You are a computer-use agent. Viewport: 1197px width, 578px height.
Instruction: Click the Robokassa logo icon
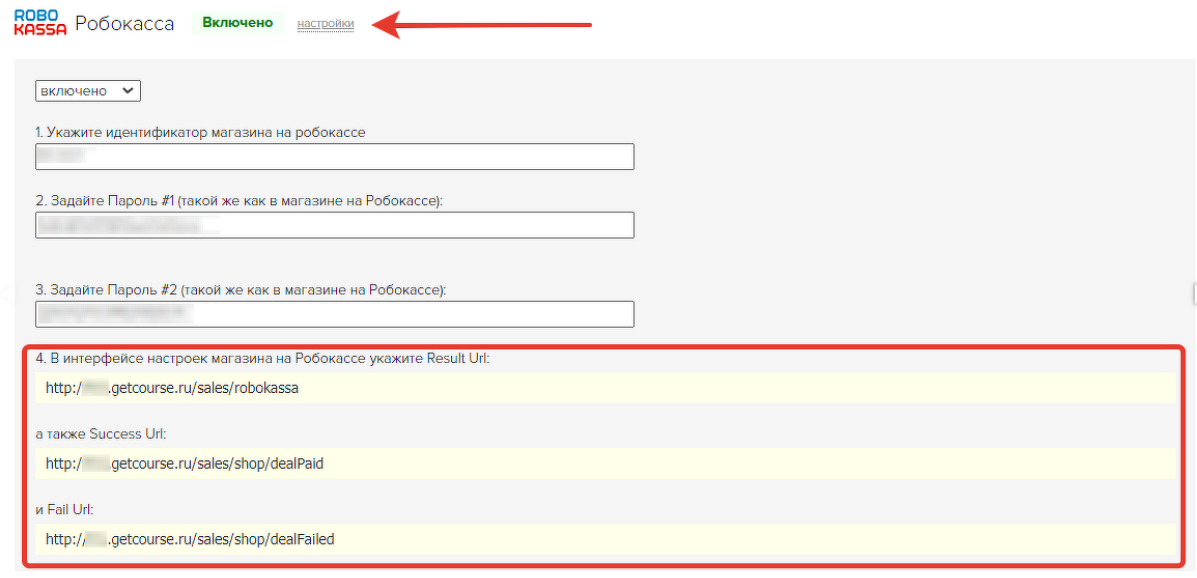(x=40, y=23)
